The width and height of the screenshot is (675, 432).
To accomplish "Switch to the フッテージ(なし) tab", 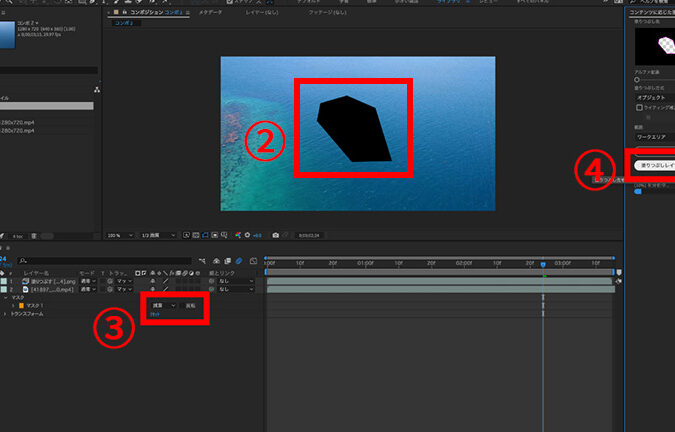I will click(x=327, y=12).
